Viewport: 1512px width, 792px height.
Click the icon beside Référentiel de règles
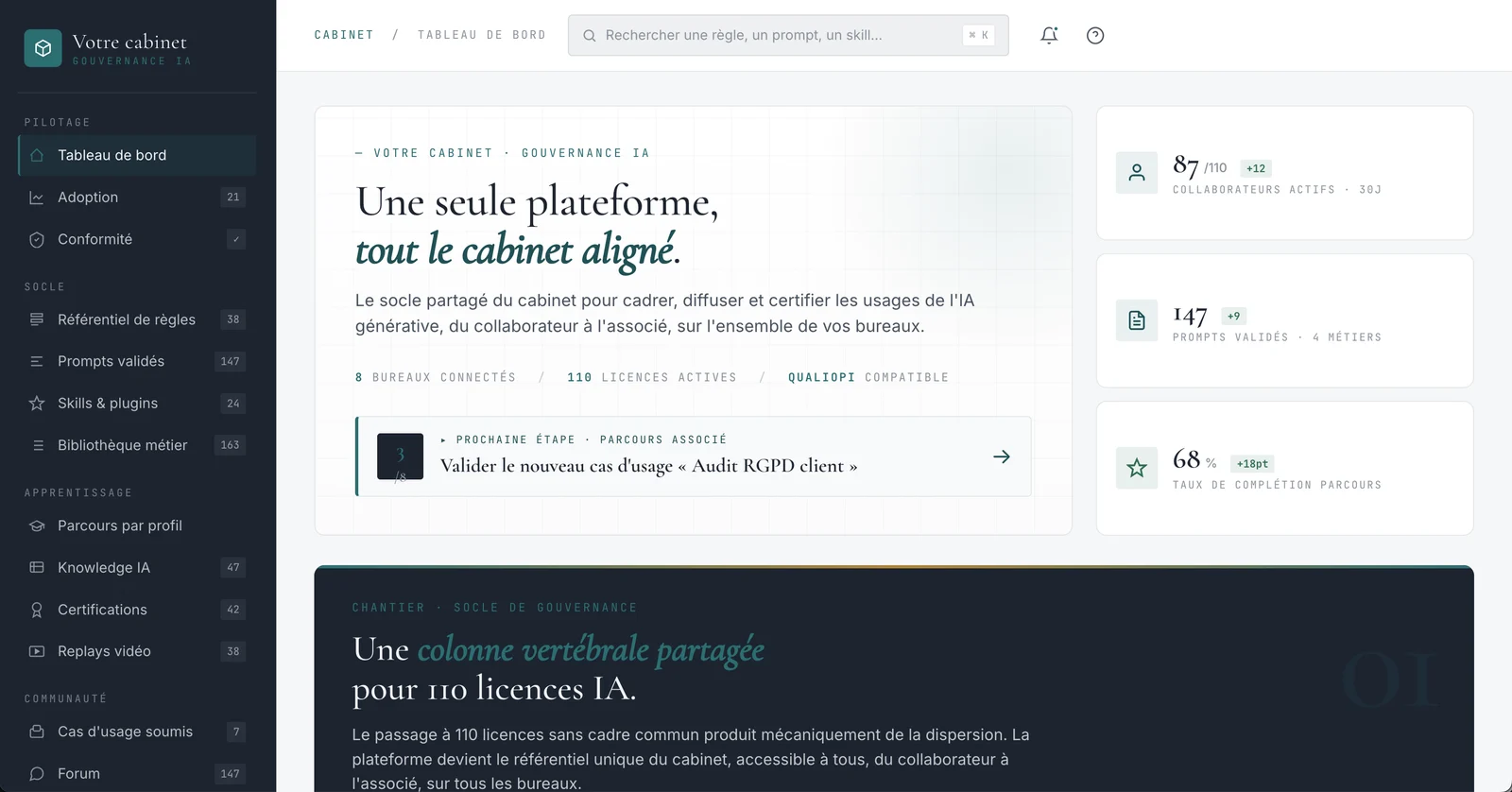[37, 319]
